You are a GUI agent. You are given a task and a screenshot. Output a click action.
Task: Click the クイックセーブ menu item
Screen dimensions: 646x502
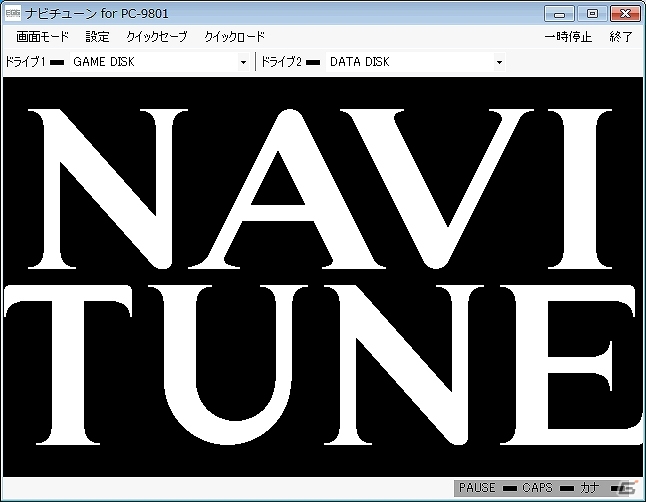(x=157, y=37)
